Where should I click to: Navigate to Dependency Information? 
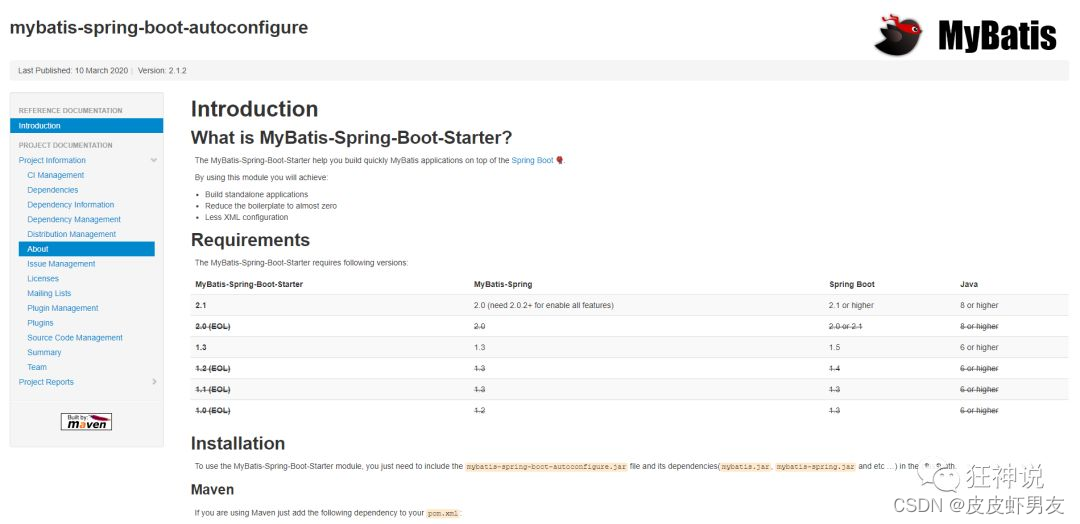coord(71,205)
